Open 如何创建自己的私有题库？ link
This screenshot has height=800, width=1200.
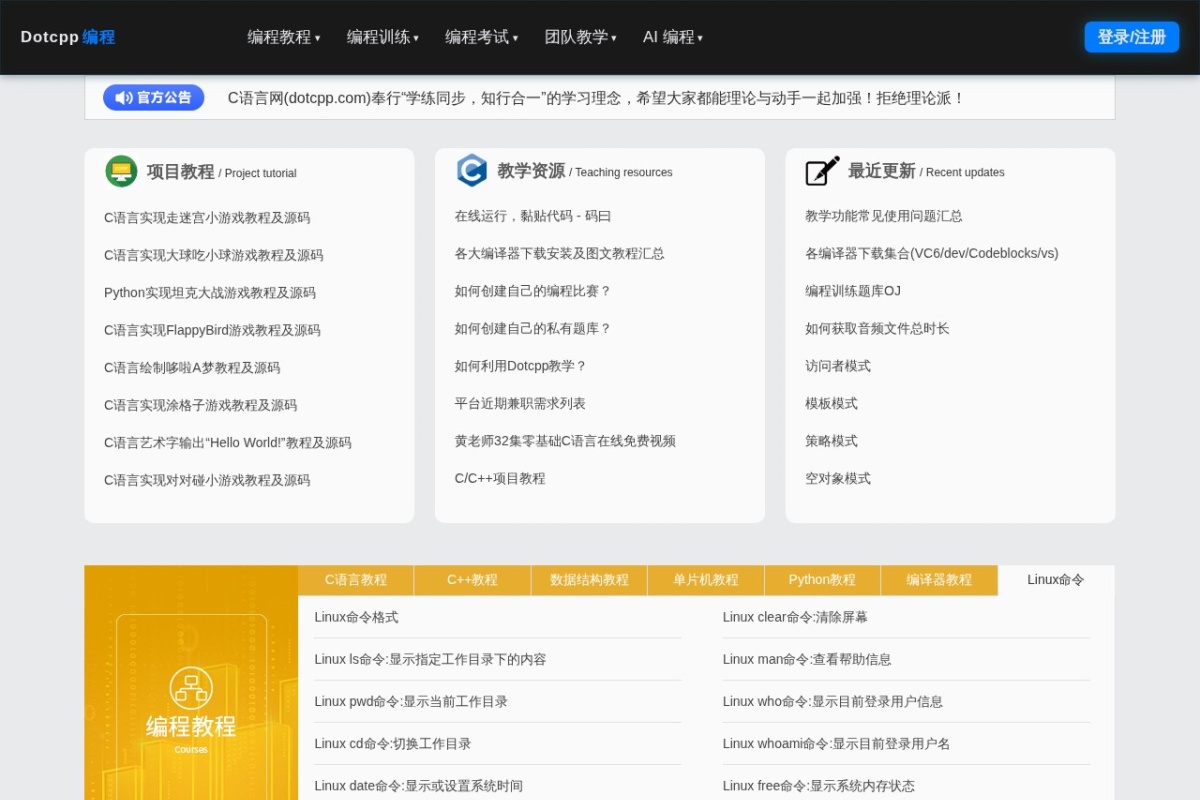[533, 328]
